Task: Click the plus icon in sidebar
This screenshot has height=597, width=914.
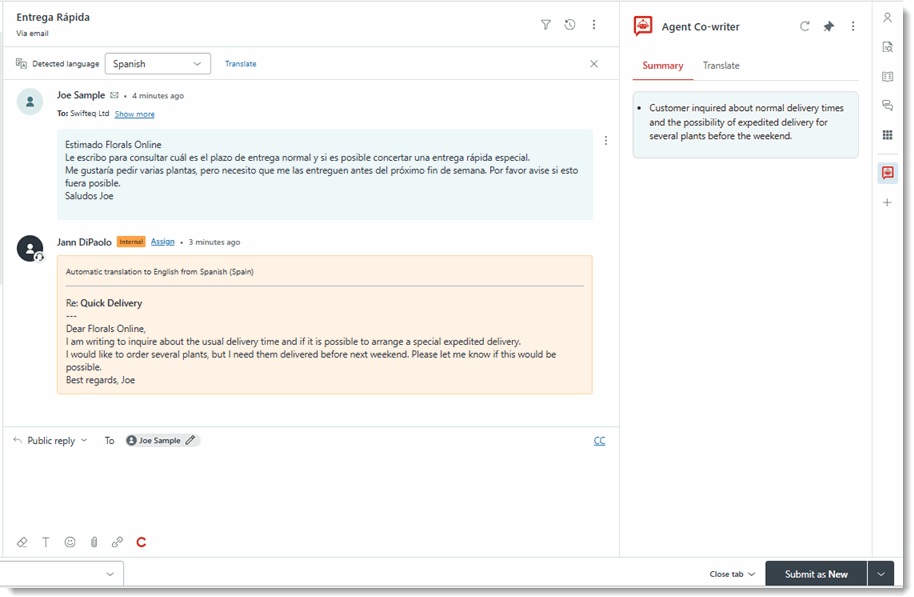Action: (887, 202)
